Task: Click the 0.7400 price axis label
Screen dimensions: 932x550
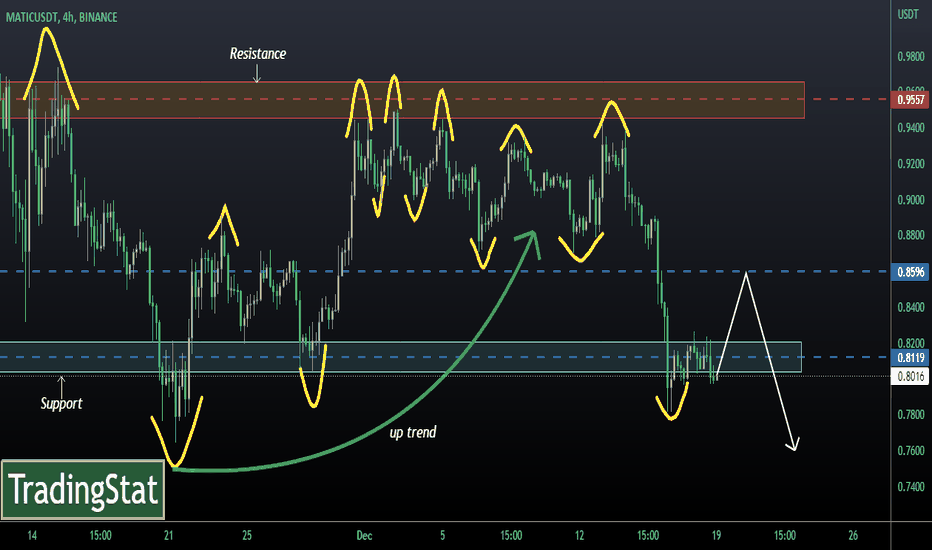Action: (911, 487)
